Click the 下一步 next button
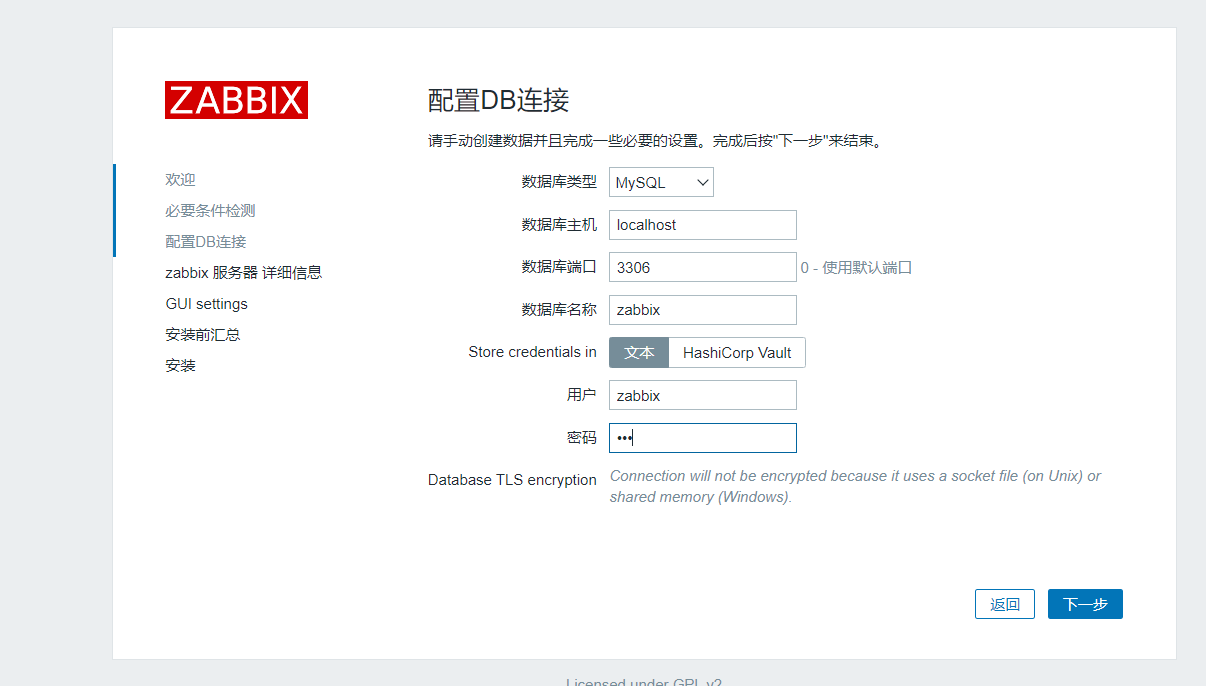 click(1085, 604)
